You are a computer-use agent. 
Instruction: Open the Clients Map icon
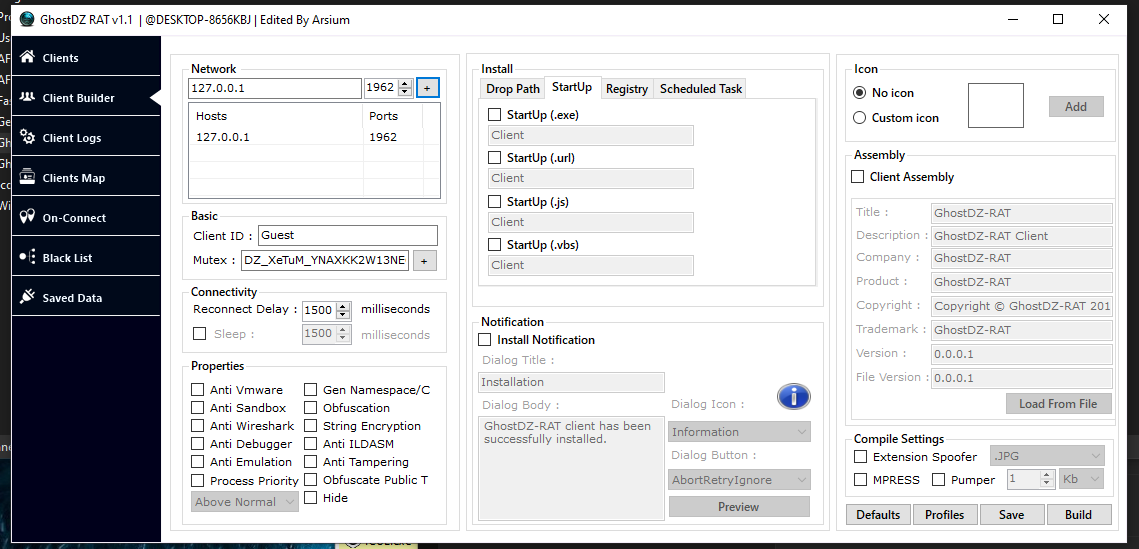coord(28,177)
